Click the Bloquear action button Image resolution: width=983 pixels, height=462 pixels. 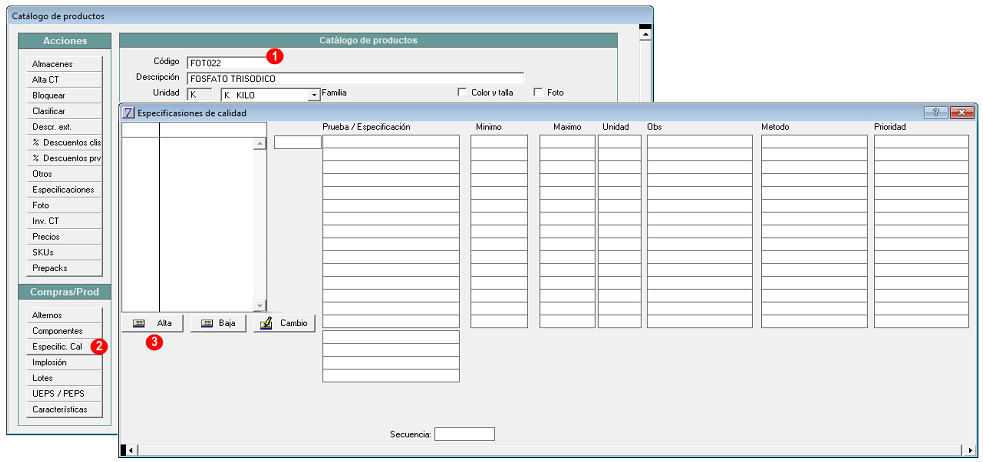[x=65, y=95]
